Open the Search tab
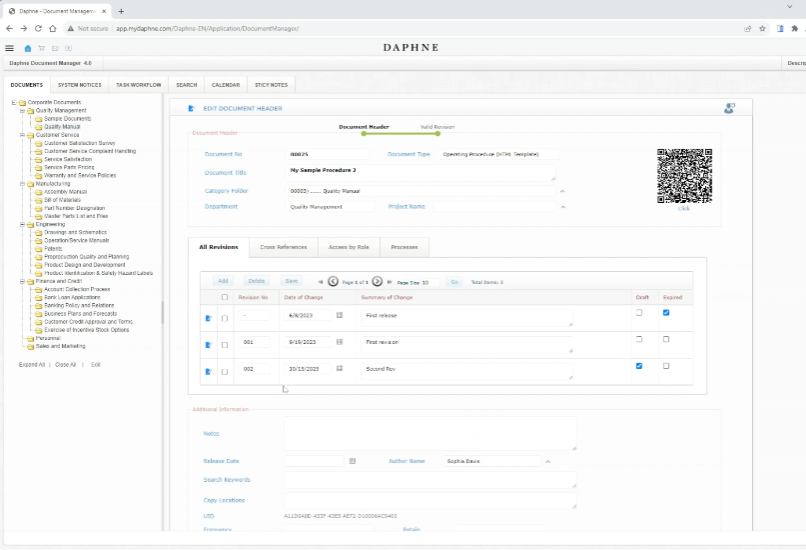 coord(187,85)
